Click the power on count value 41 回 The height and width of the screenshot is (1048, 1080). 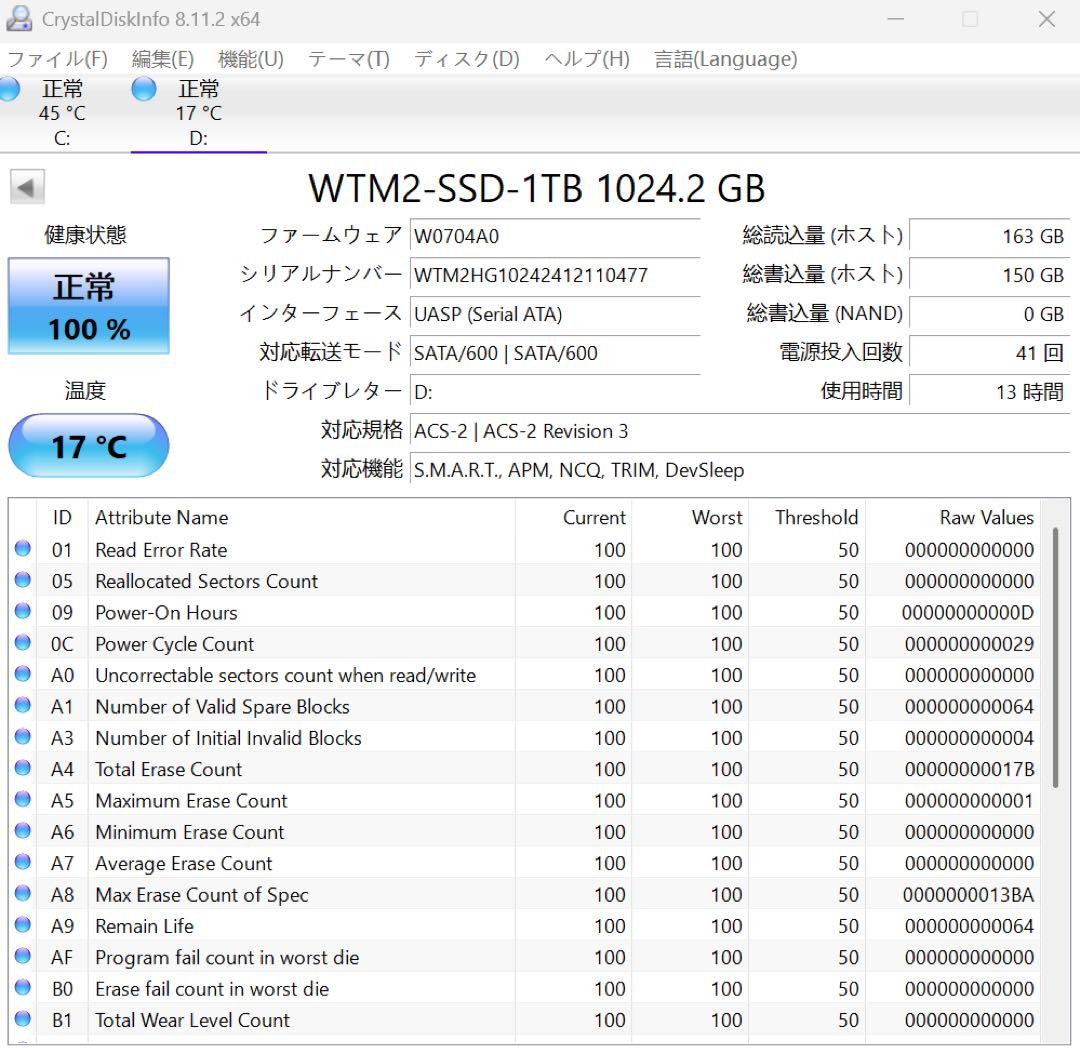pos(989,353)
